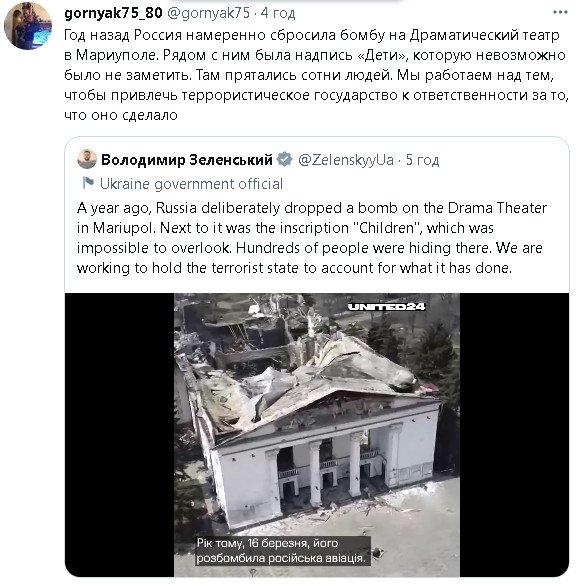The height and width of the screenshot is (584, 583).
Task: Open the three-dots more options menu
Action: (560, 13)
